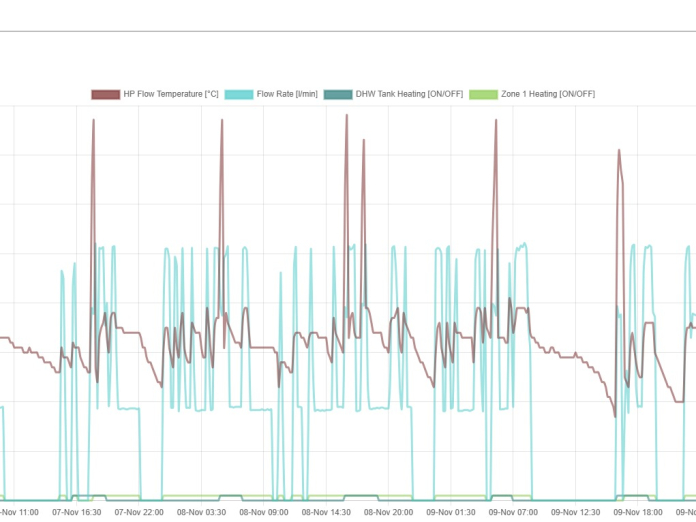Click the 09-Nov 12:30 x-axis label
The height and width of the screenshot is (522, 696).
tap(577, 511)
